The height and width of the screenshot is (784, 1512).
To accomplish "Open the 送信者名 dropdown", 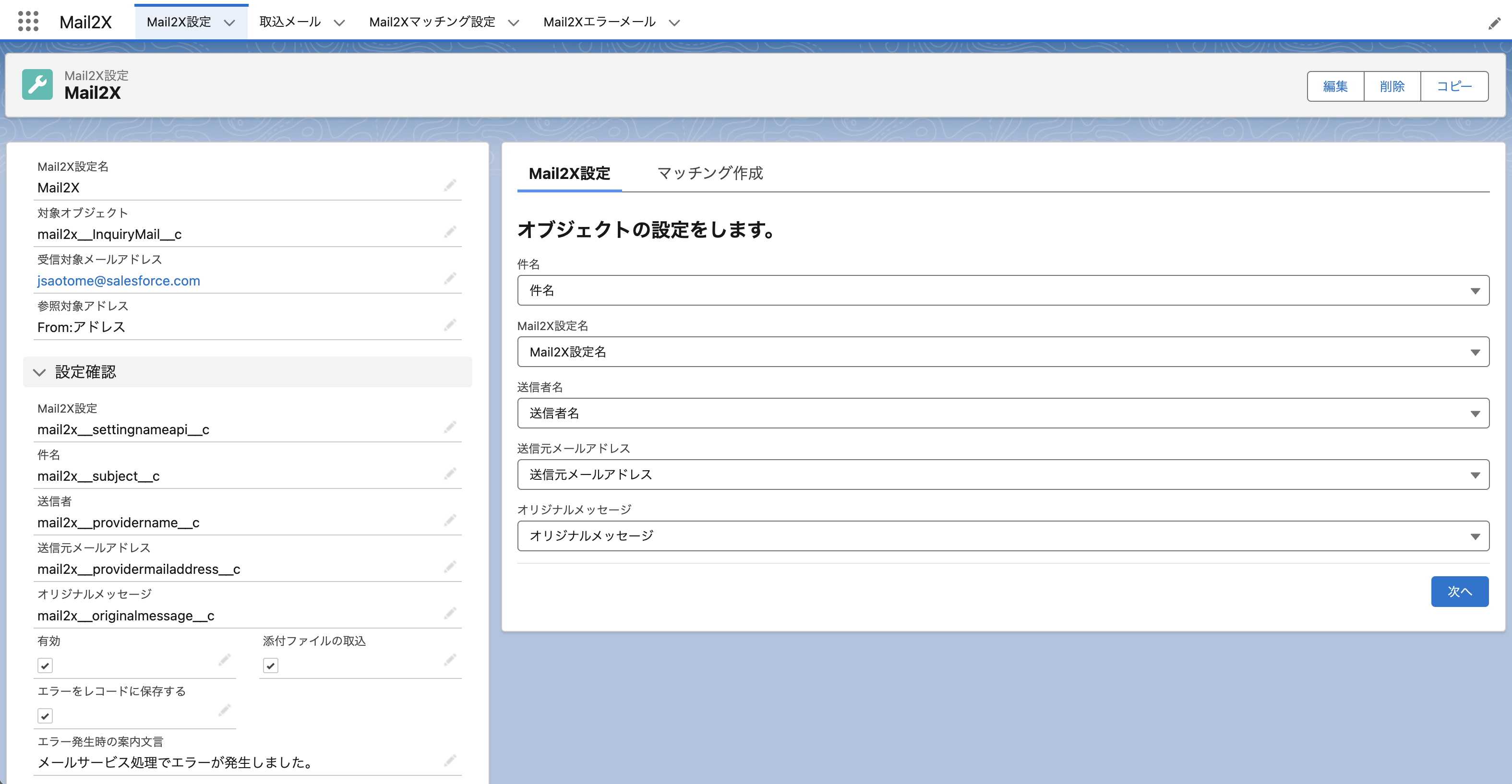I will 1003,413.
